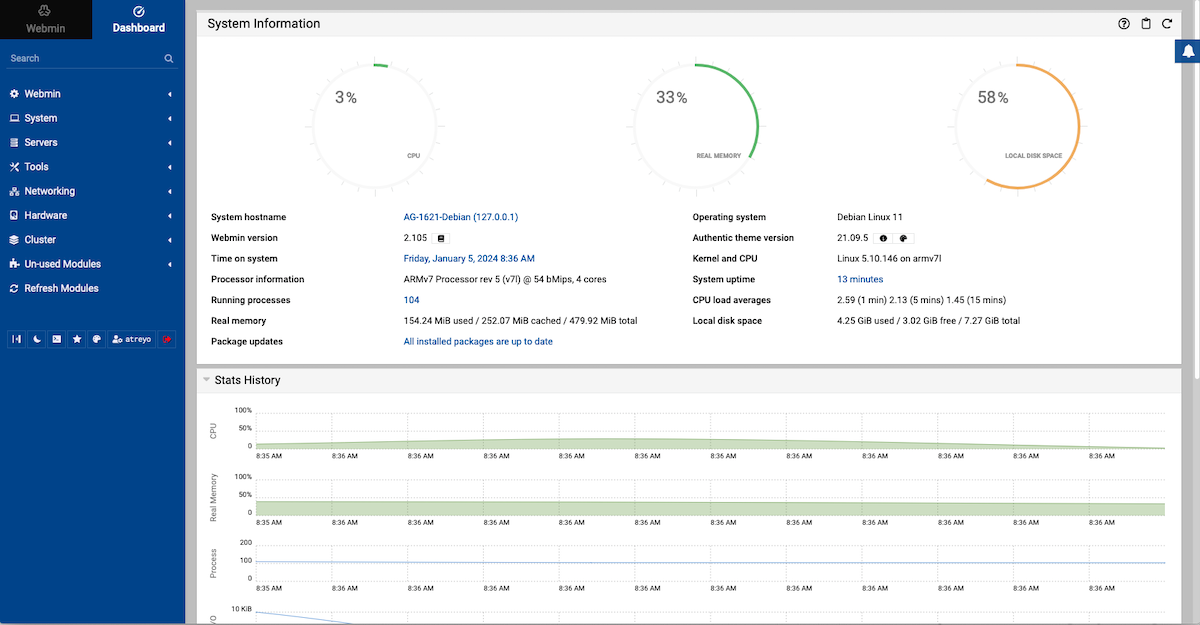Click the Real Memory history chart
This screenshot has height=625, width=1200.
pyautogui.click(x=710, y=497)
